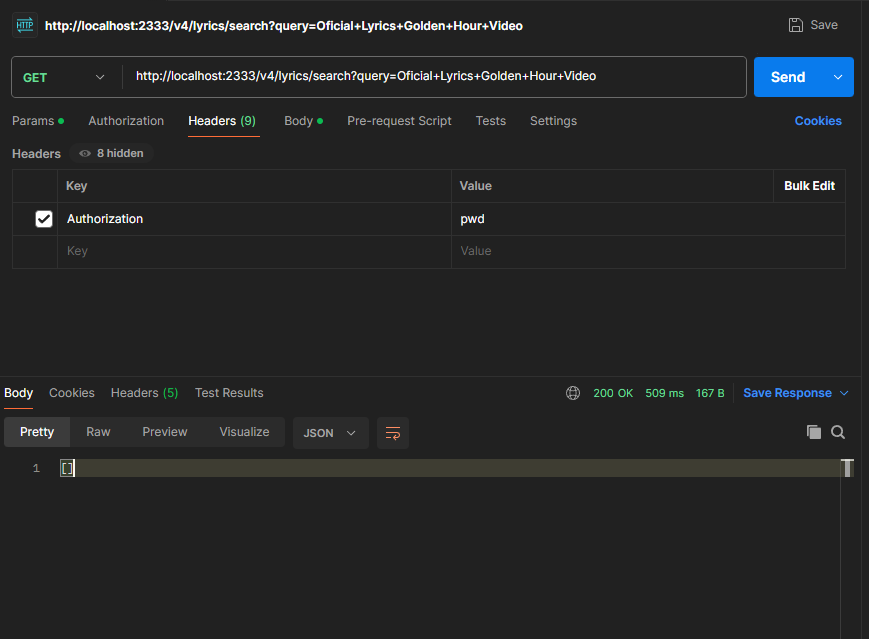
Task: Click Bulk Edit for headers
Action: (809, 186)
